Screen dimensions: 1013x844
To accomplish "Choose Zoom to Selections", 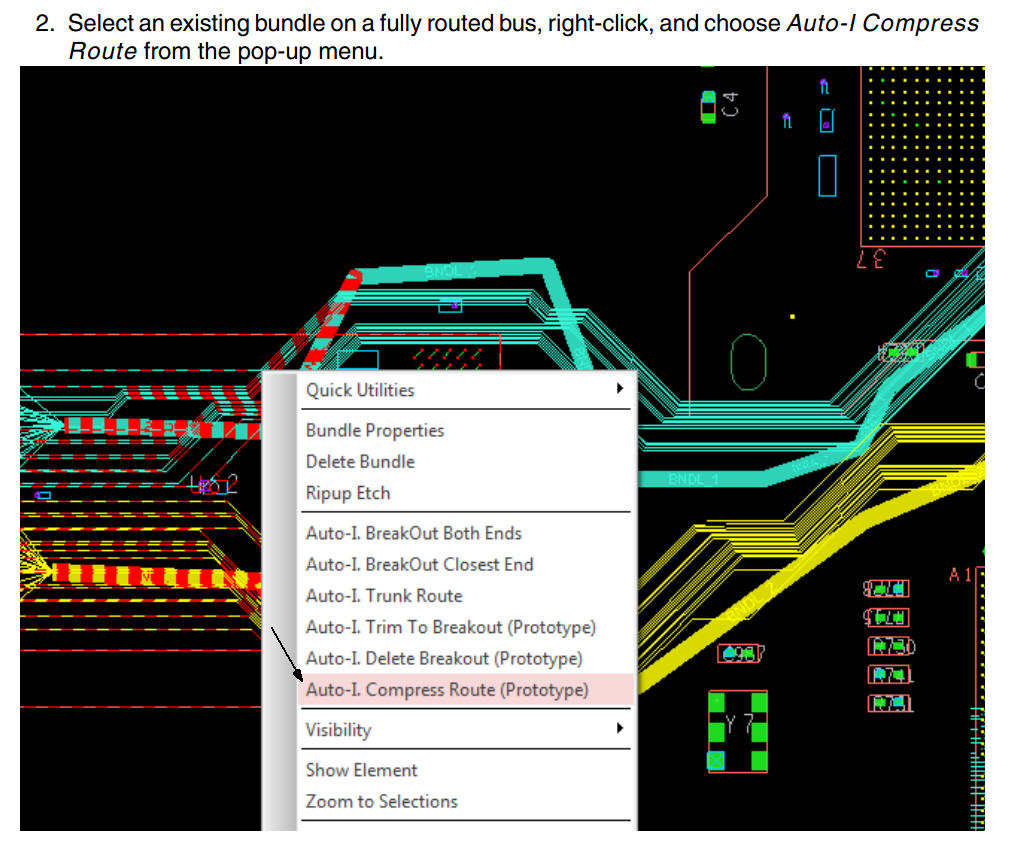I will (466, 801).
